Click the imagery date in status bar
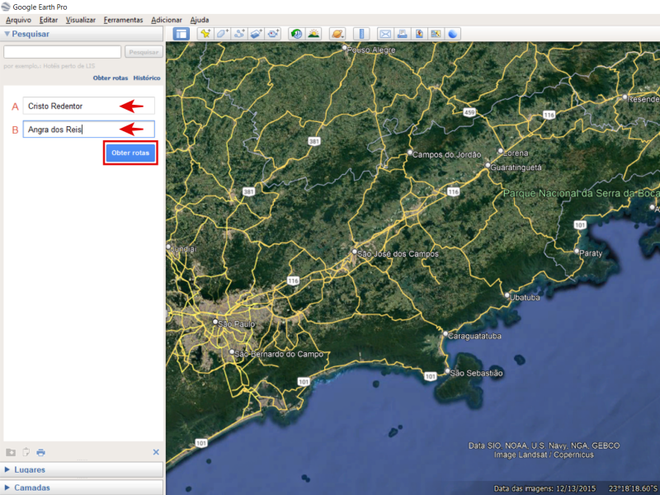 (545, 488)
